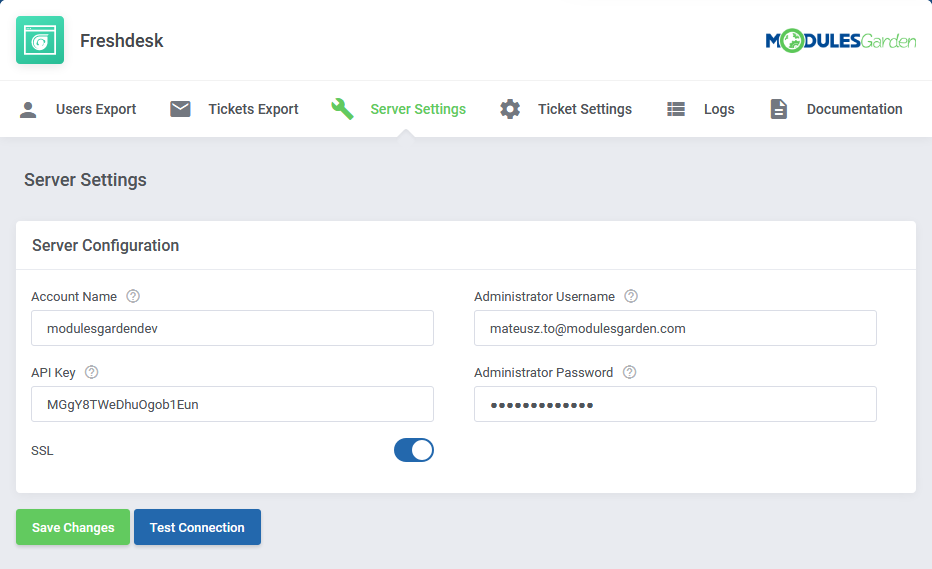
Task: Go to the Ticket Settings tab
Action: pyautogui.click(x=566, y=109)
